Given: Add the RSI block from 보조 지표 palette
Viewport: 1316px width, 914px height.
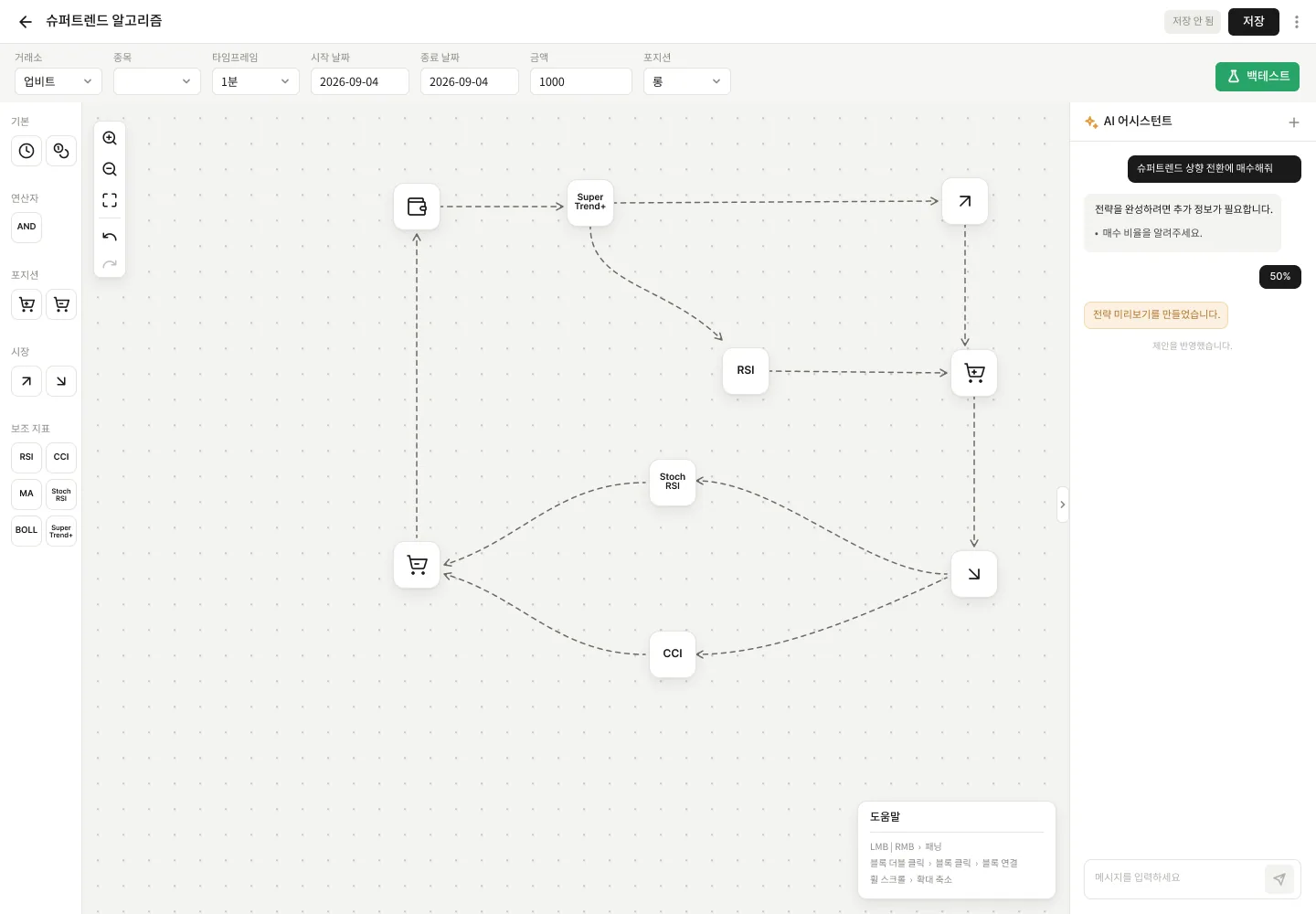Looking at the screenshot, I should click(27, 458).
